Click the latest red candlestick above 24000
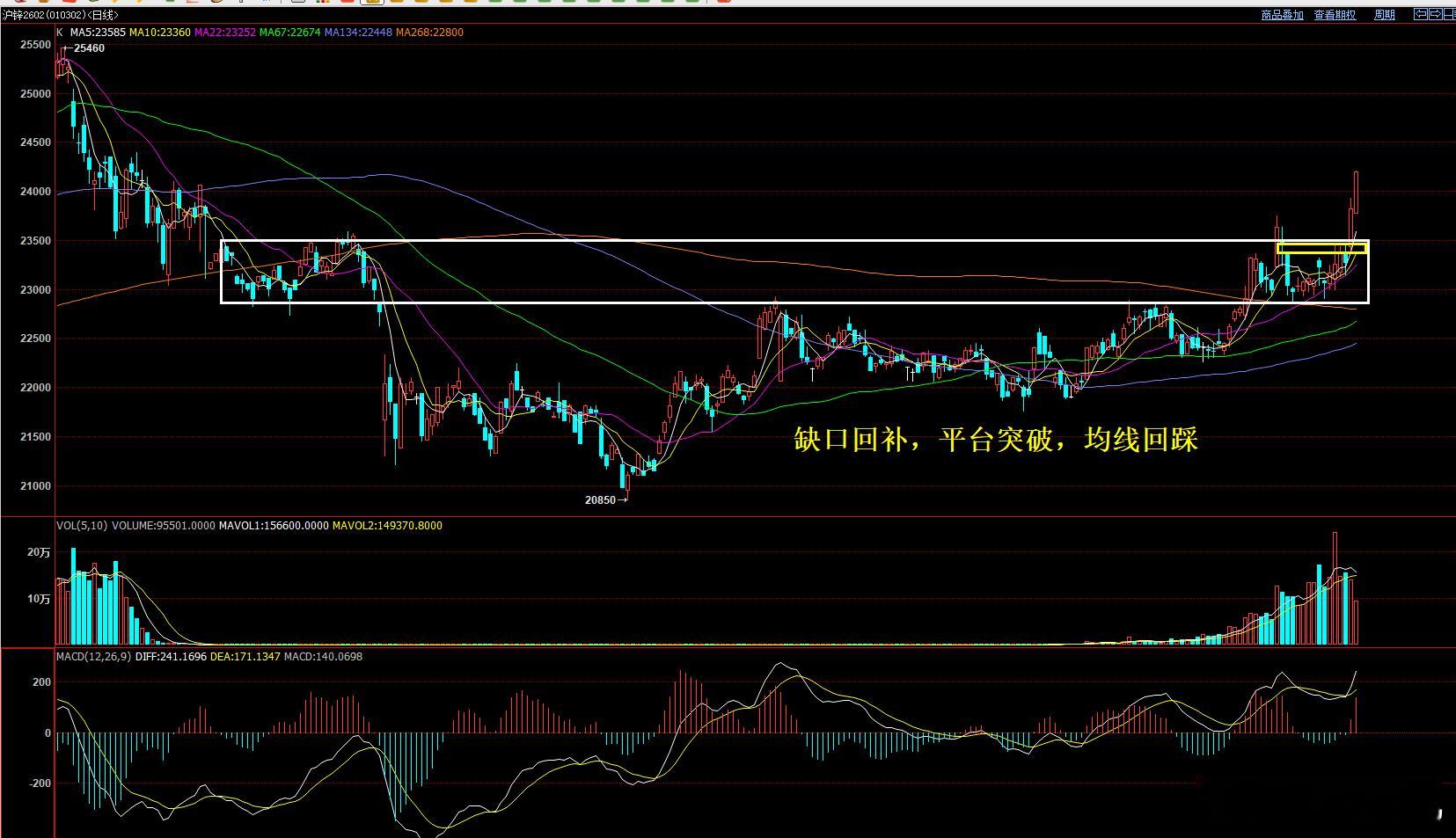Screen dimensions: 1456x838 pos(1357,192)
